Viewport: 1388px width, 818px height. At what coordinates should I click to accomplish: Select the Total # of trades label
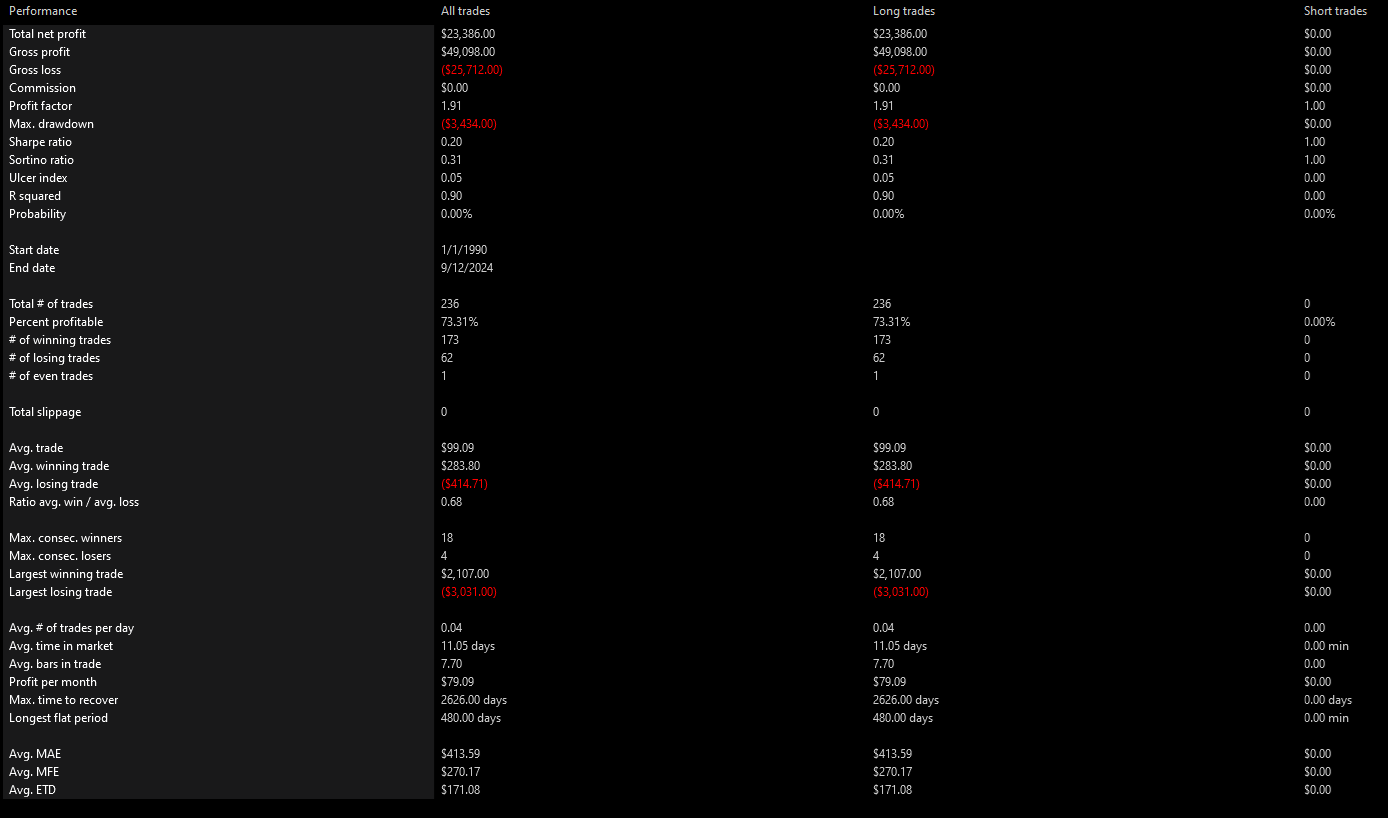[51, 304]
